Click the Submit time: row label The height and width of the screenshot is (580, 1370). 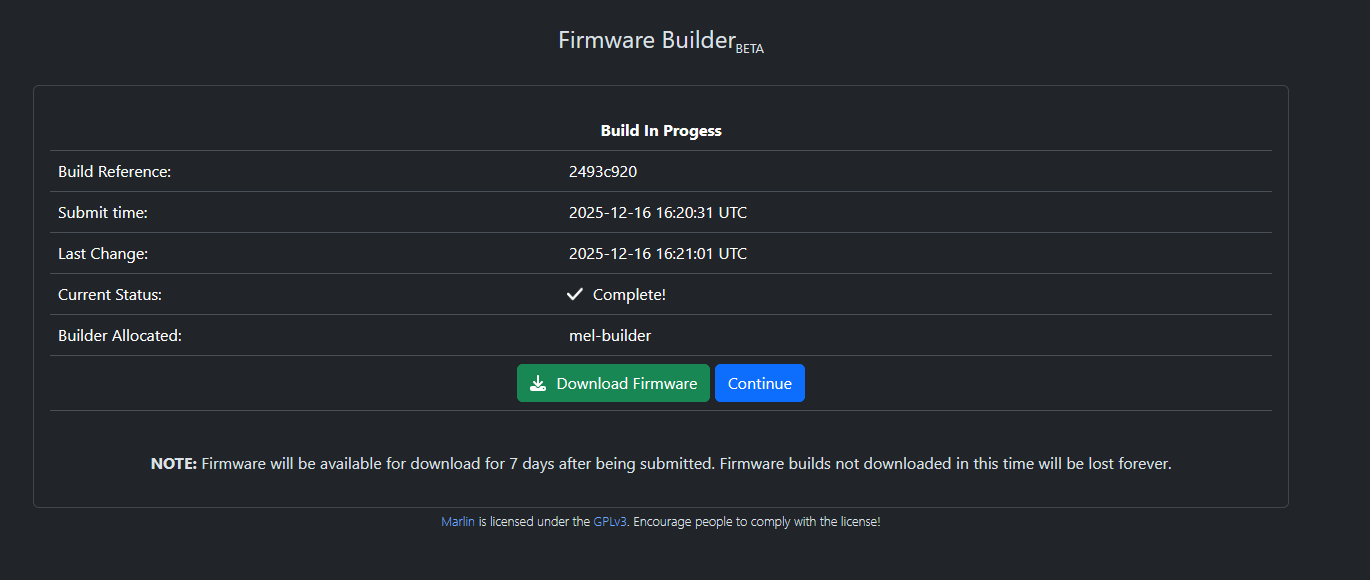[103, 212]
